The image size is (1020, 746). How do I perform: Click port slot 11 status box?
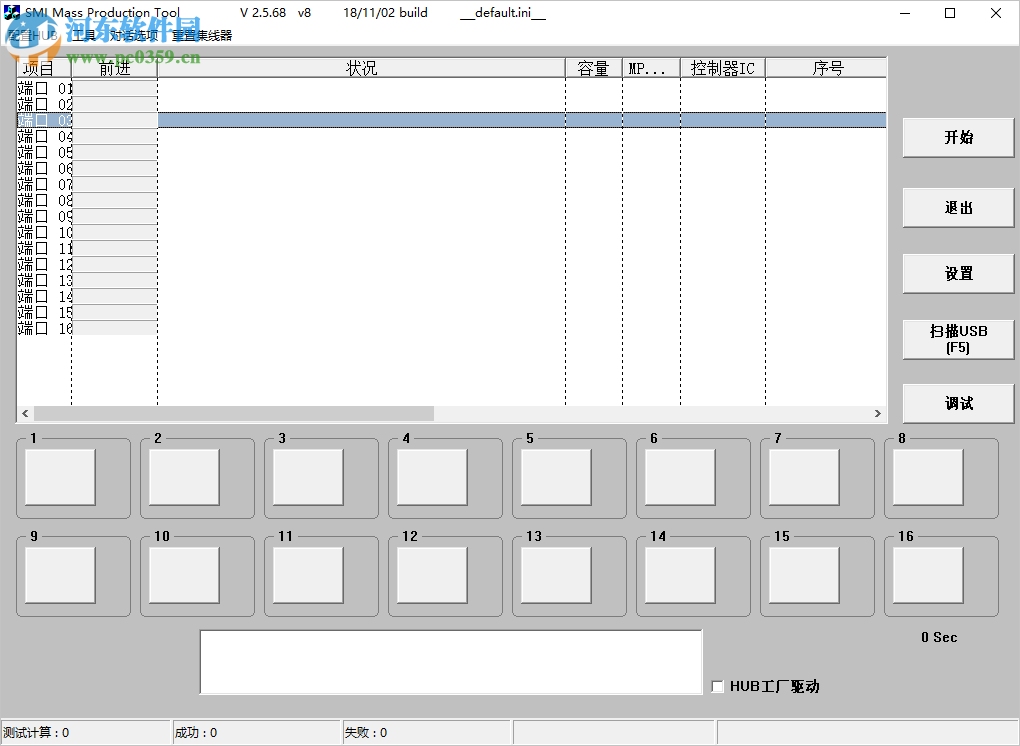[x=308, y=575]
